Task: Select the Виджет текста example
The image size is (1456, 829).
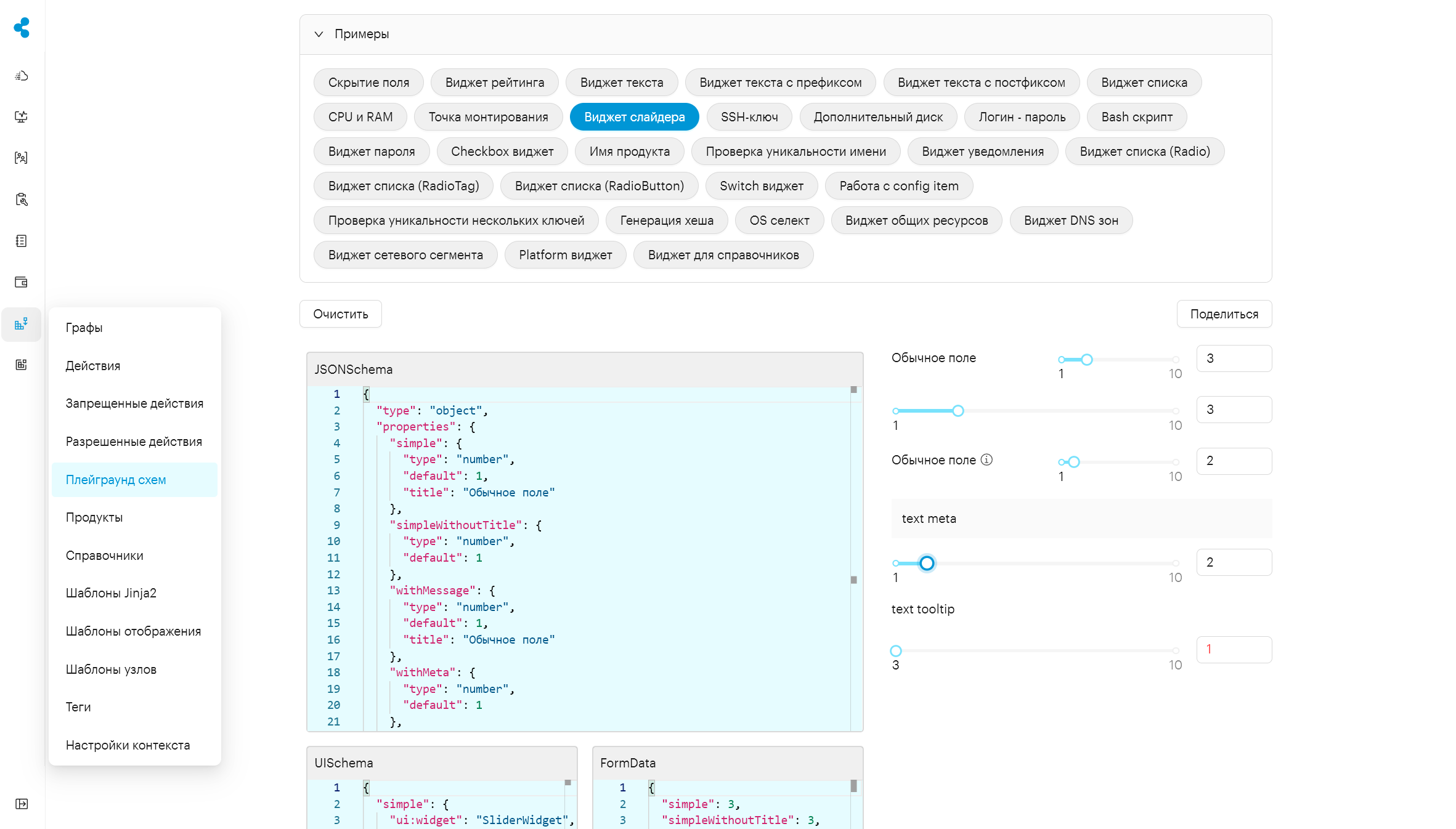Action: click(x=622, y=83)
